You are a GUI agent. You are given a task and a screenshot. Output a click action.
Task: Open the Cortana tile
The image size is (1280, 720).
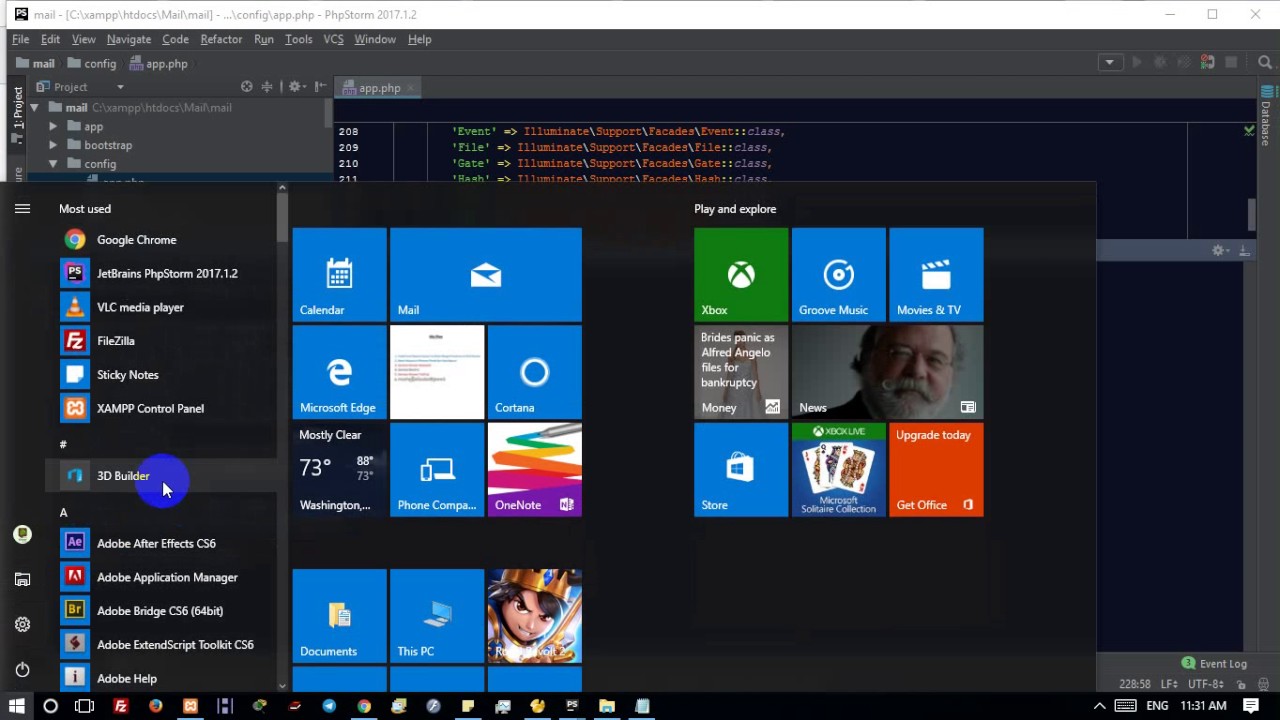tap(534, 372)
